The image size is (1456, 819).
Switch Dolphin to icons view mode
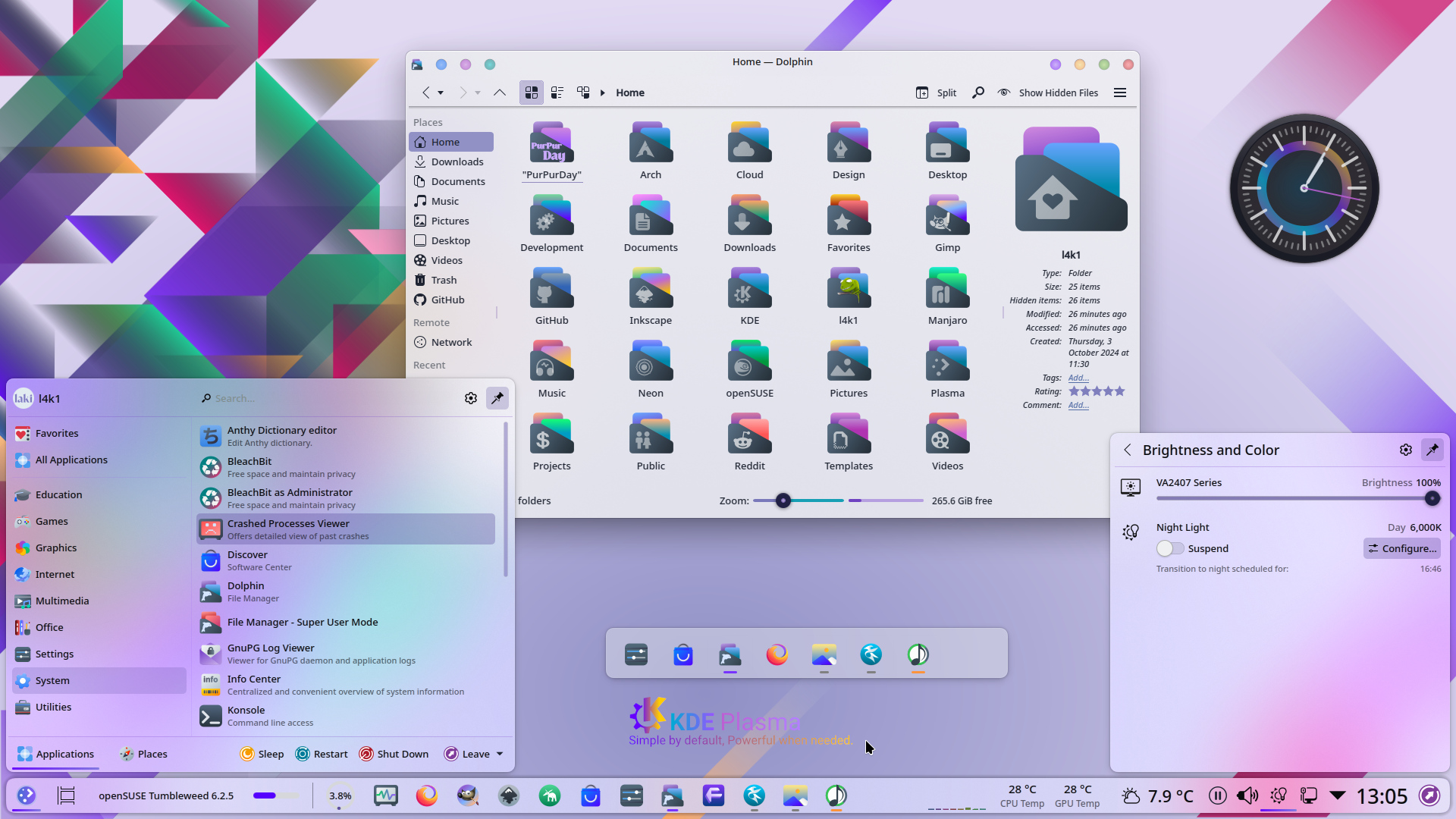point(532,93)
